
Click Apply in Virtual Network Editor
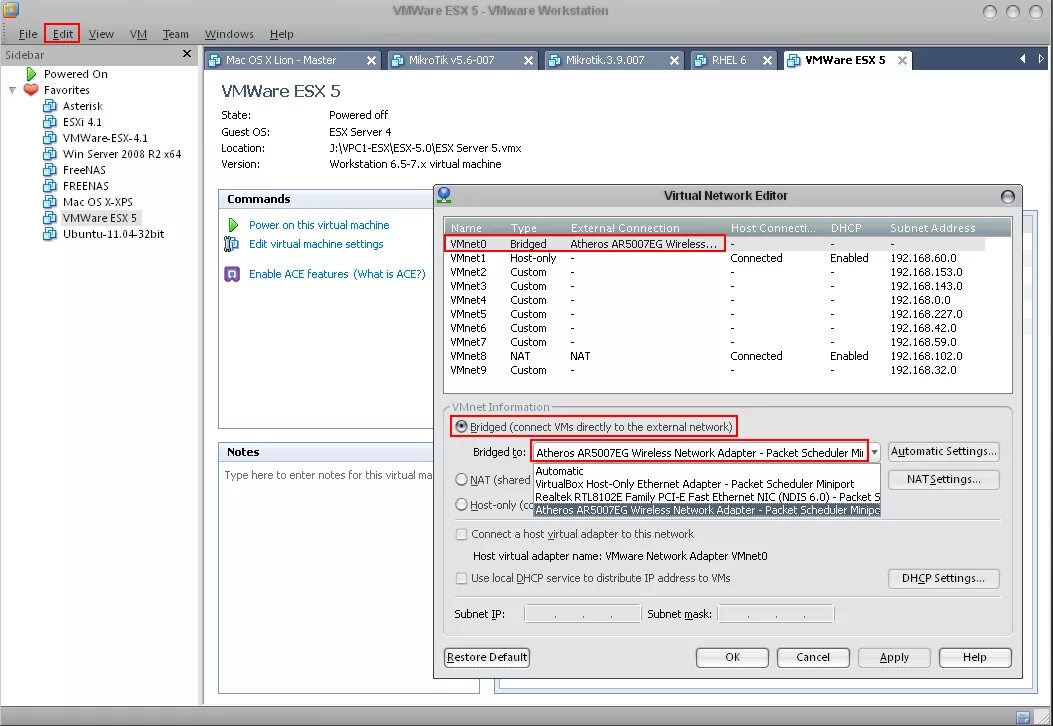894,657
